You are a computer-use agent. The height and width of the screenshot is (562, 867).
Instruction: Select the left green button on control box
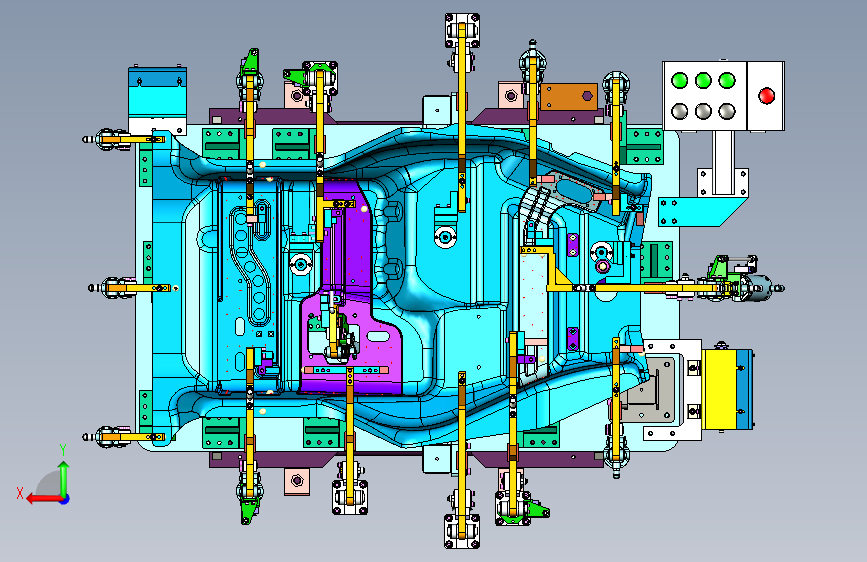pyautogui.click(x=680, y=81)
